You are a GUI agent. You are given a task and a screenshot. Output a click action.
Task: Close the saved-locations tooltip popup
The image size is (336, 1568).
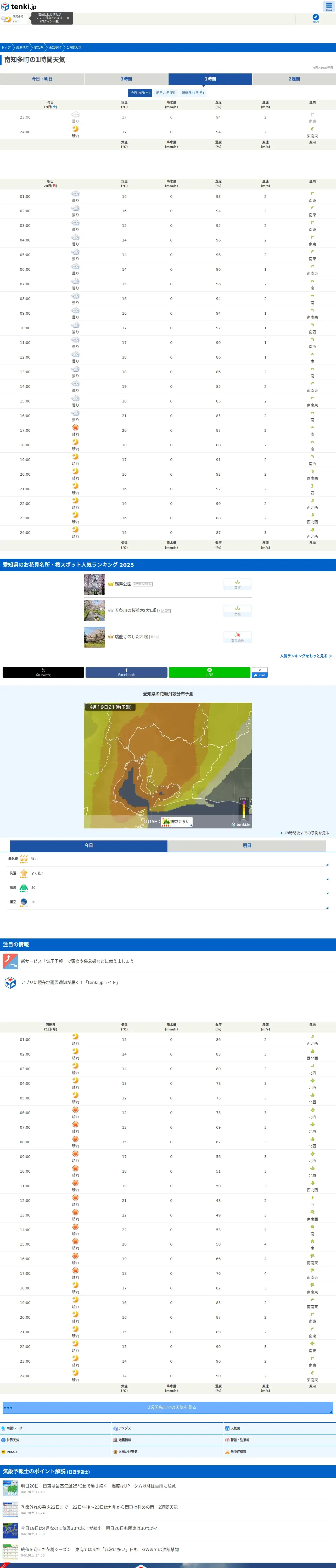click(x=68, y=18)
